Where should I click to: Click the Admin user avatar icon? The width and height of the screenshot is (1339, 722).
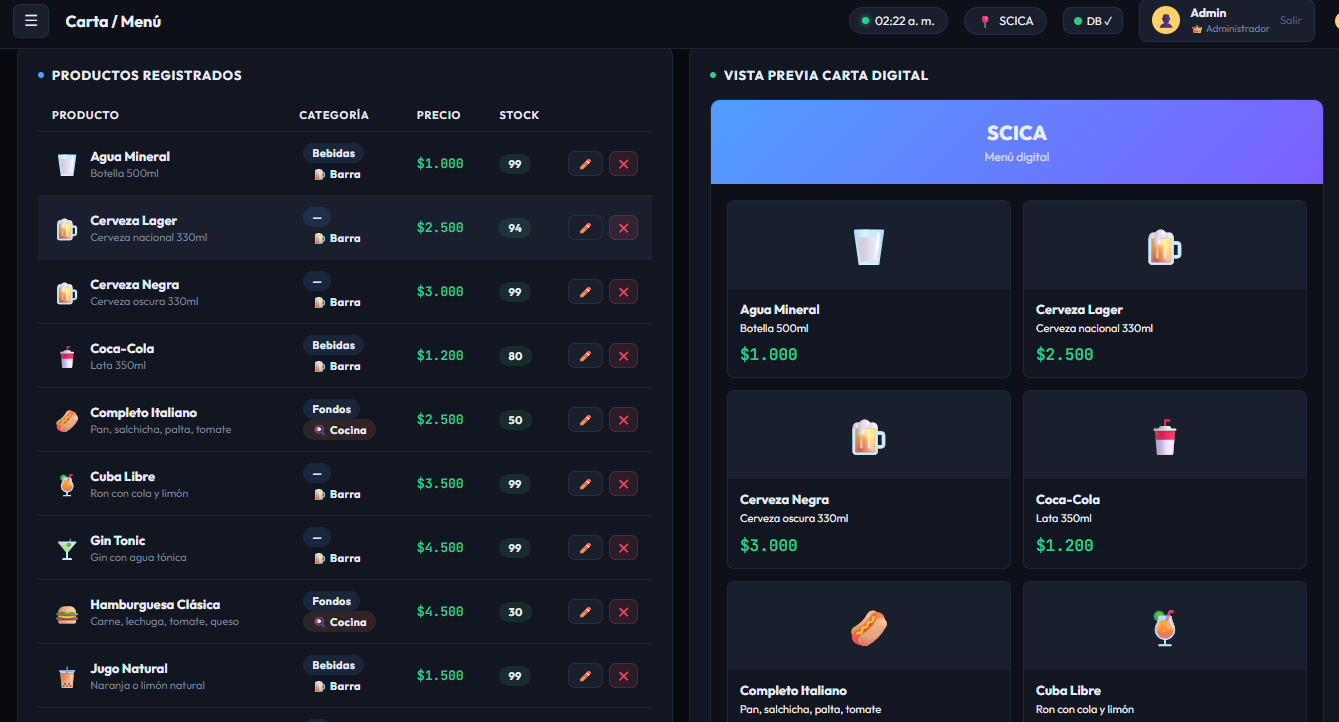click(1165, 20)
